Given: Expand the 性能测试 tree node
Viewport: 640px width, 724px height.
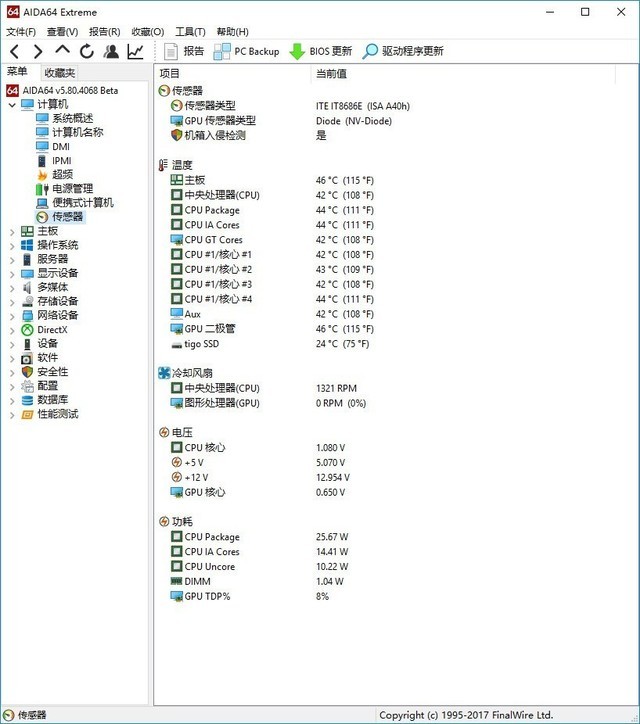Looking at the screenshot, I should click(12, 415).
